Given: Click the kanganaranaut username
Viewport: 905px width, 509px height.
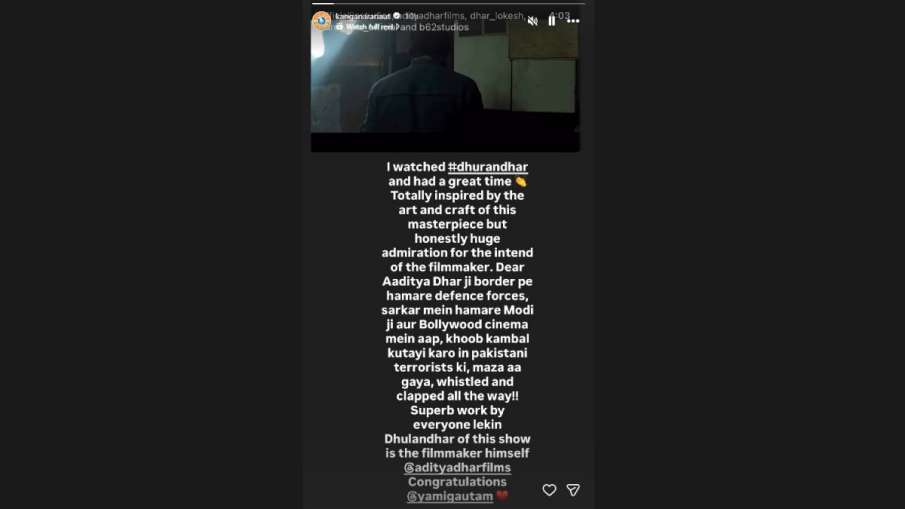Looking at the screenshot, I should [363, 16].
